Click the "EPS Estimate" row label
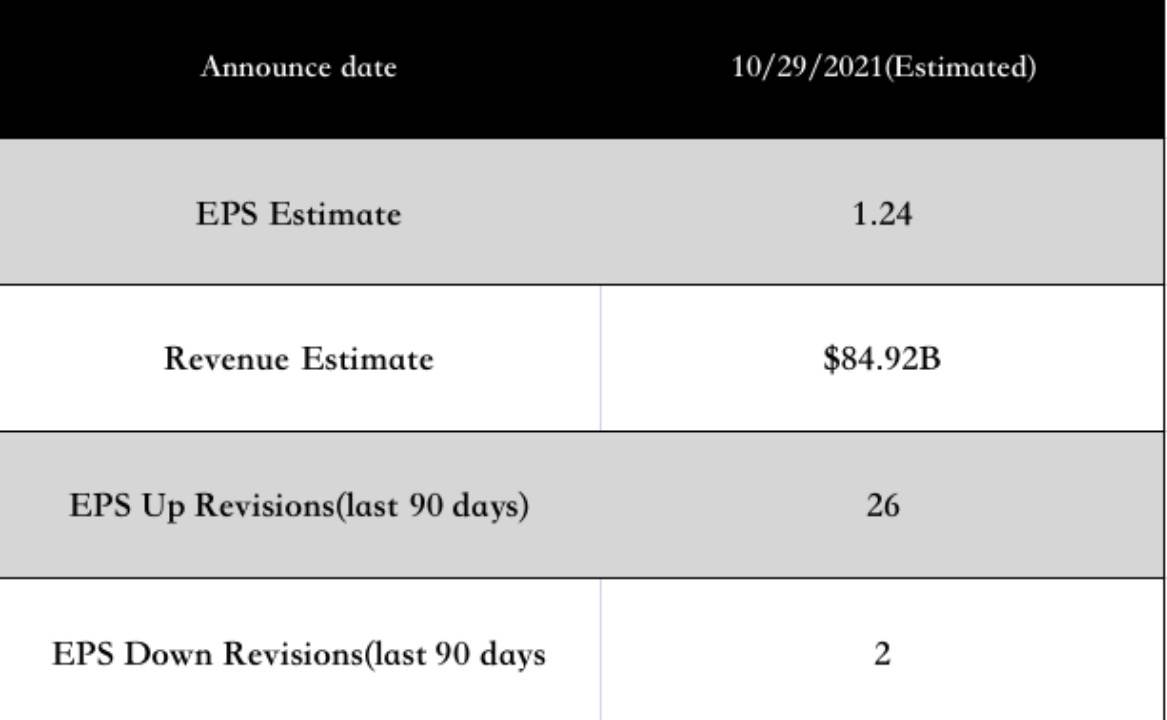Image resolution: width=1167 pixels, height=720 pixels. [299, 214]
